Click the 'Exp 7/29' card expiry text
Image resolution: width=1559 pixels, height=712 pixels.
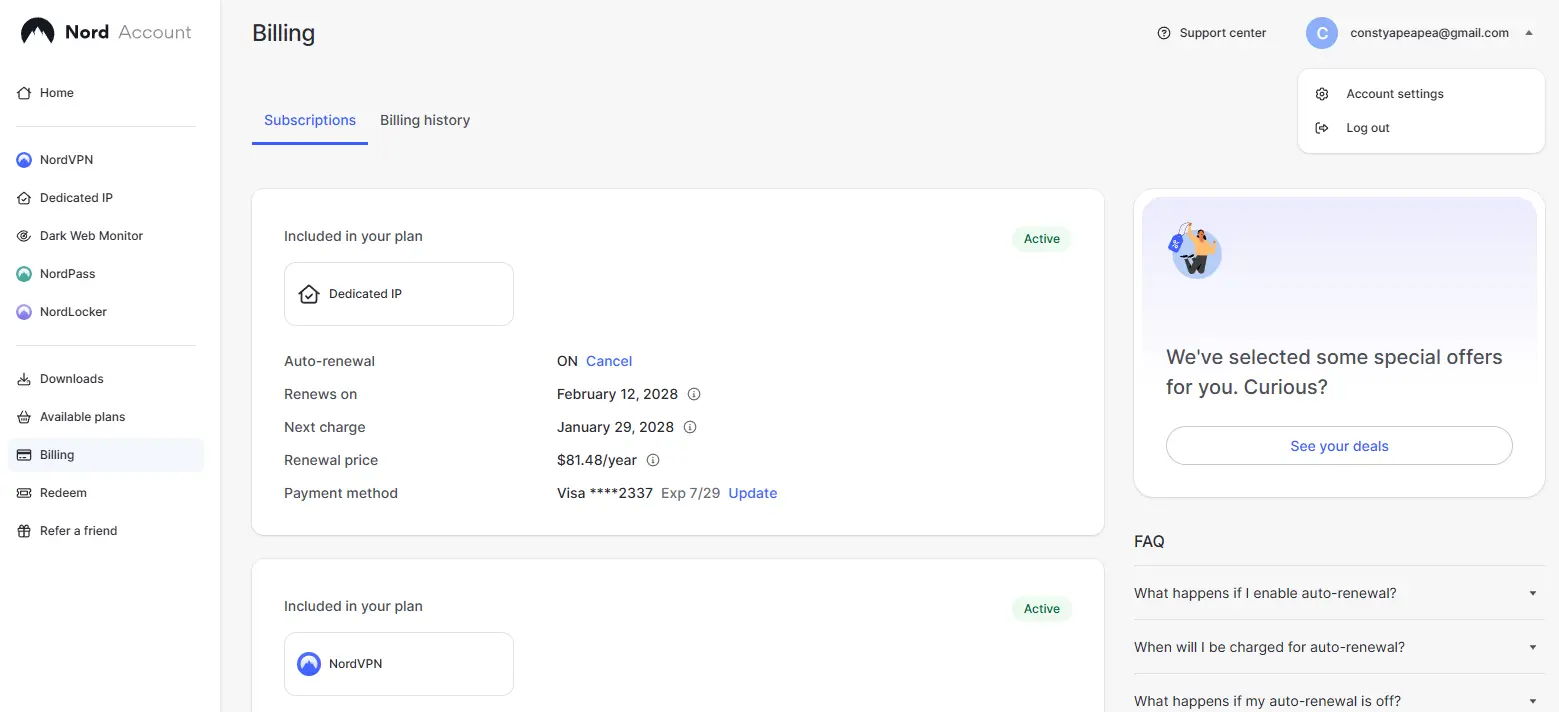click(x=691, y=493)
